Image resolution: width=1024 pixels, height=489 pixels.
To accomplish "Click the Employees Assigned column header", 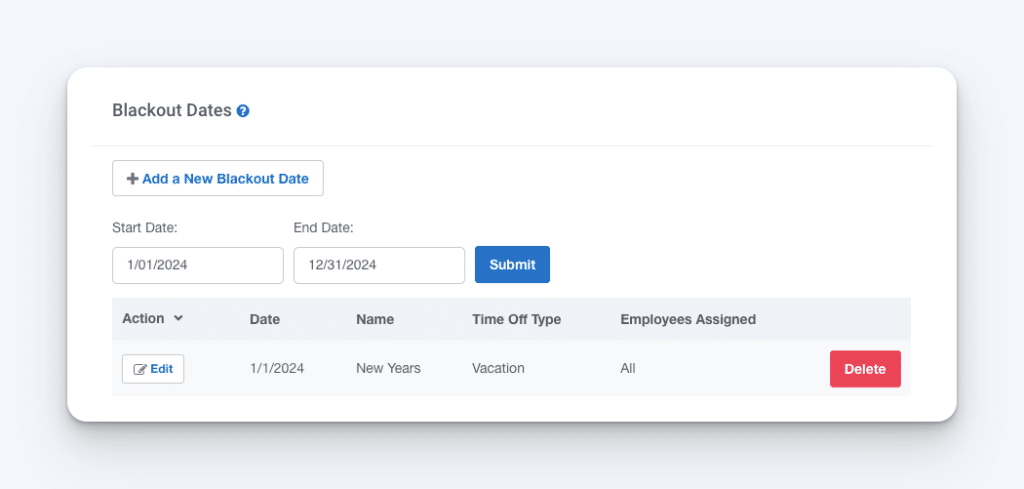I will 688,320.
